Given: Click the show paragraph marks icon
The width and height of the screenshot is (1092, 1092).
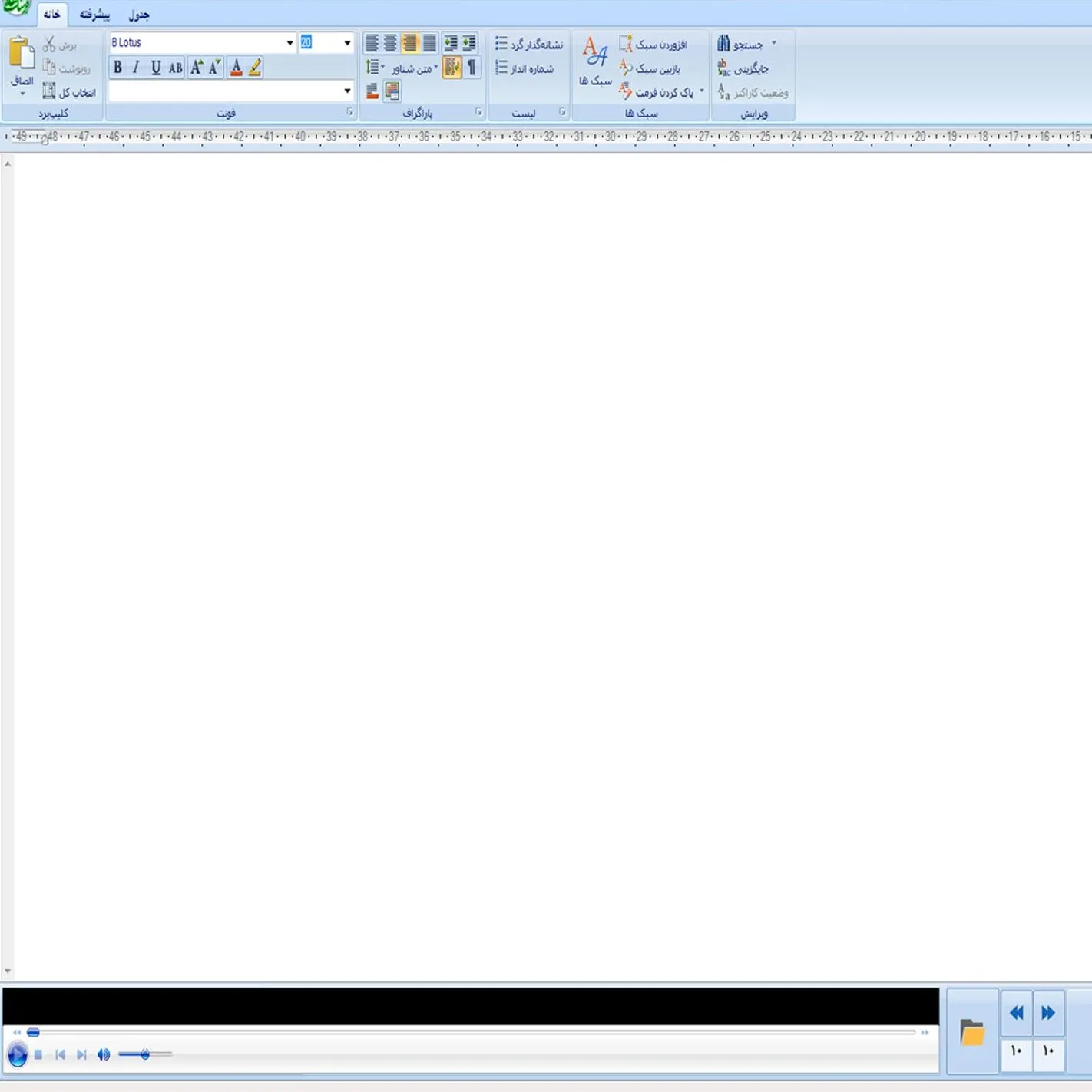Looking at the screenshot, I should click(x=472, y=68).
